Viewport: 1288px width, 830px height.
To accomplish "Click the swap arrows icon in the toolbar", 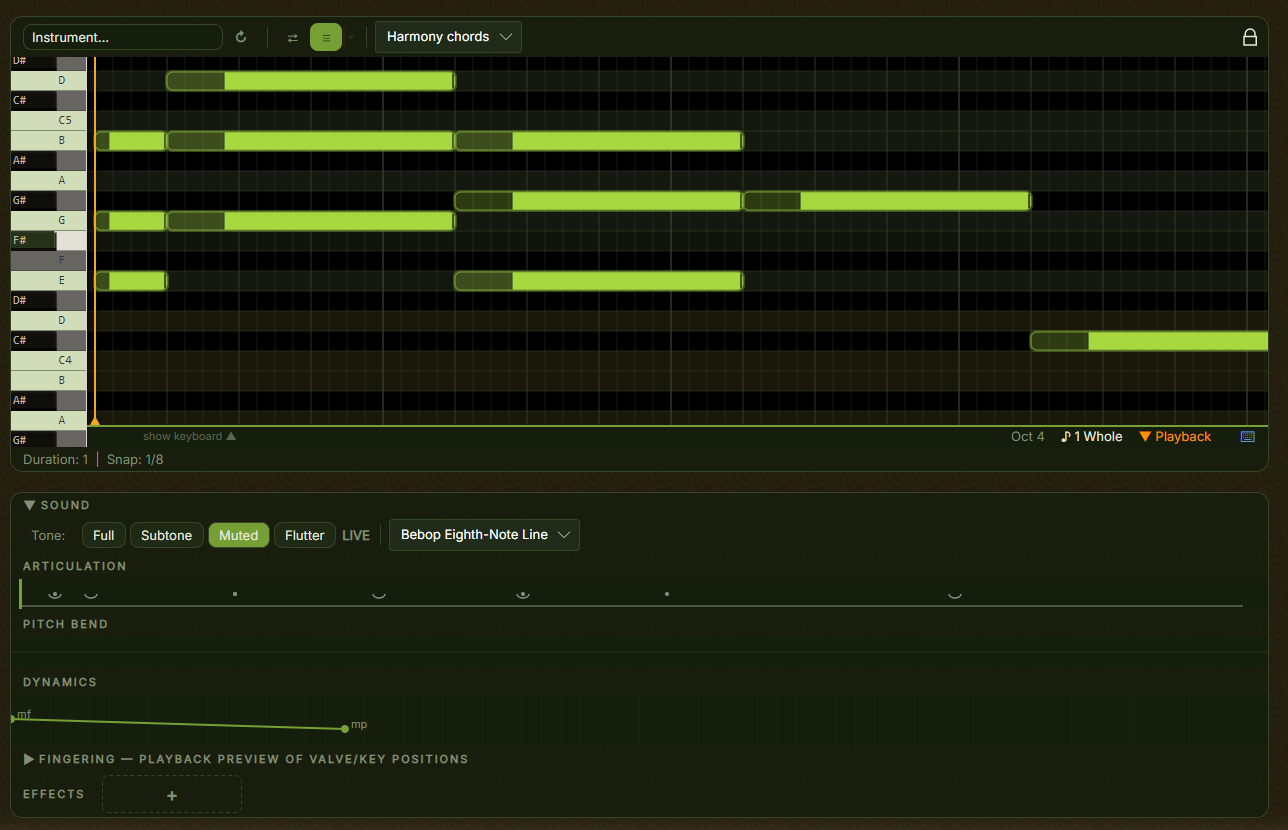I will (x=293, y=37).
